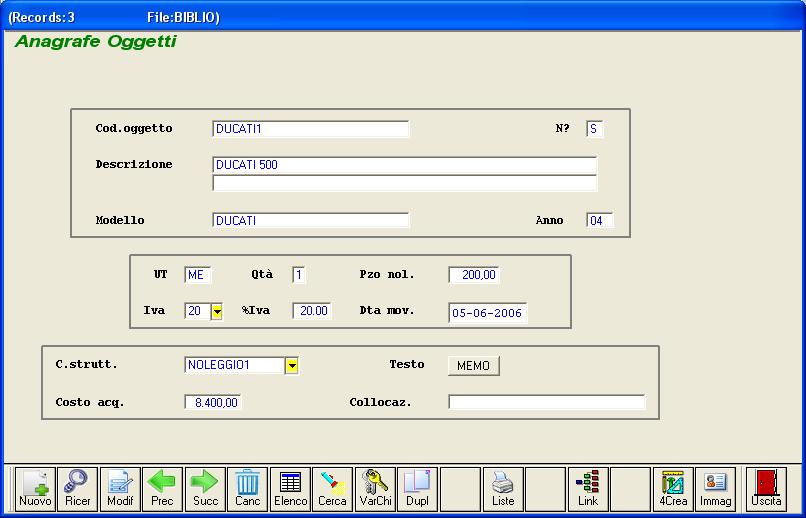Image resolution: width=806 pixels, height=518 pixels.
Task: Click the Qtà field showing 1
Action: (299, 275)
